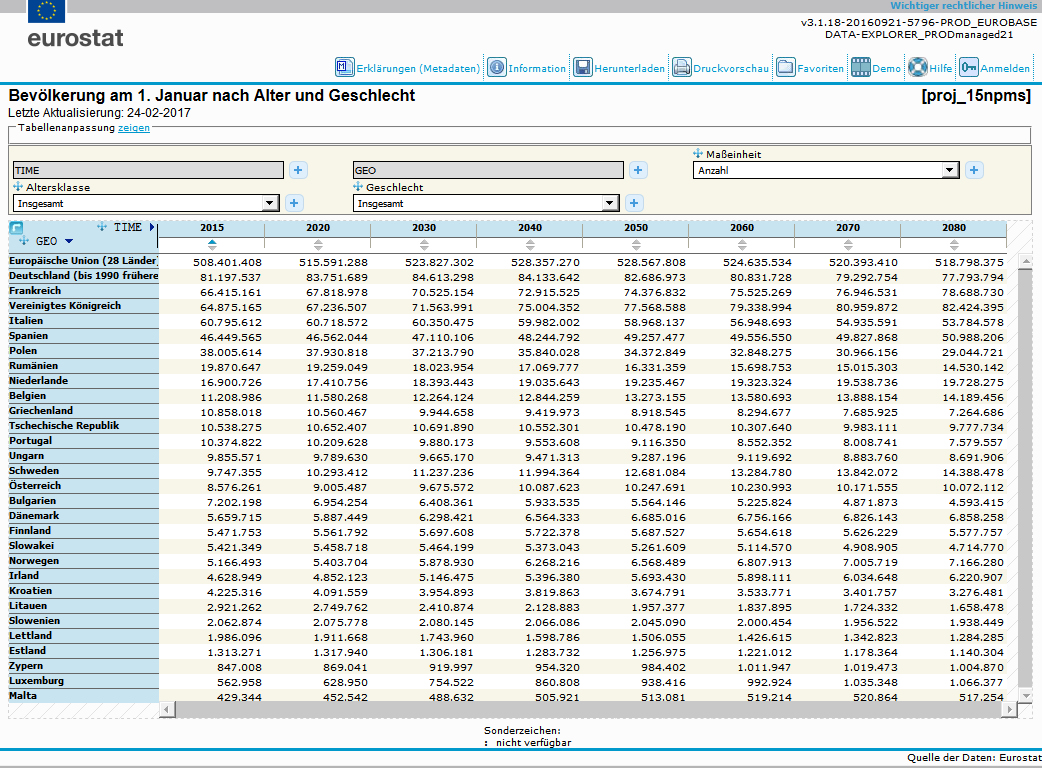Click plus button next to TIME field
The image size is (1042, 768).
coord(298,170)
